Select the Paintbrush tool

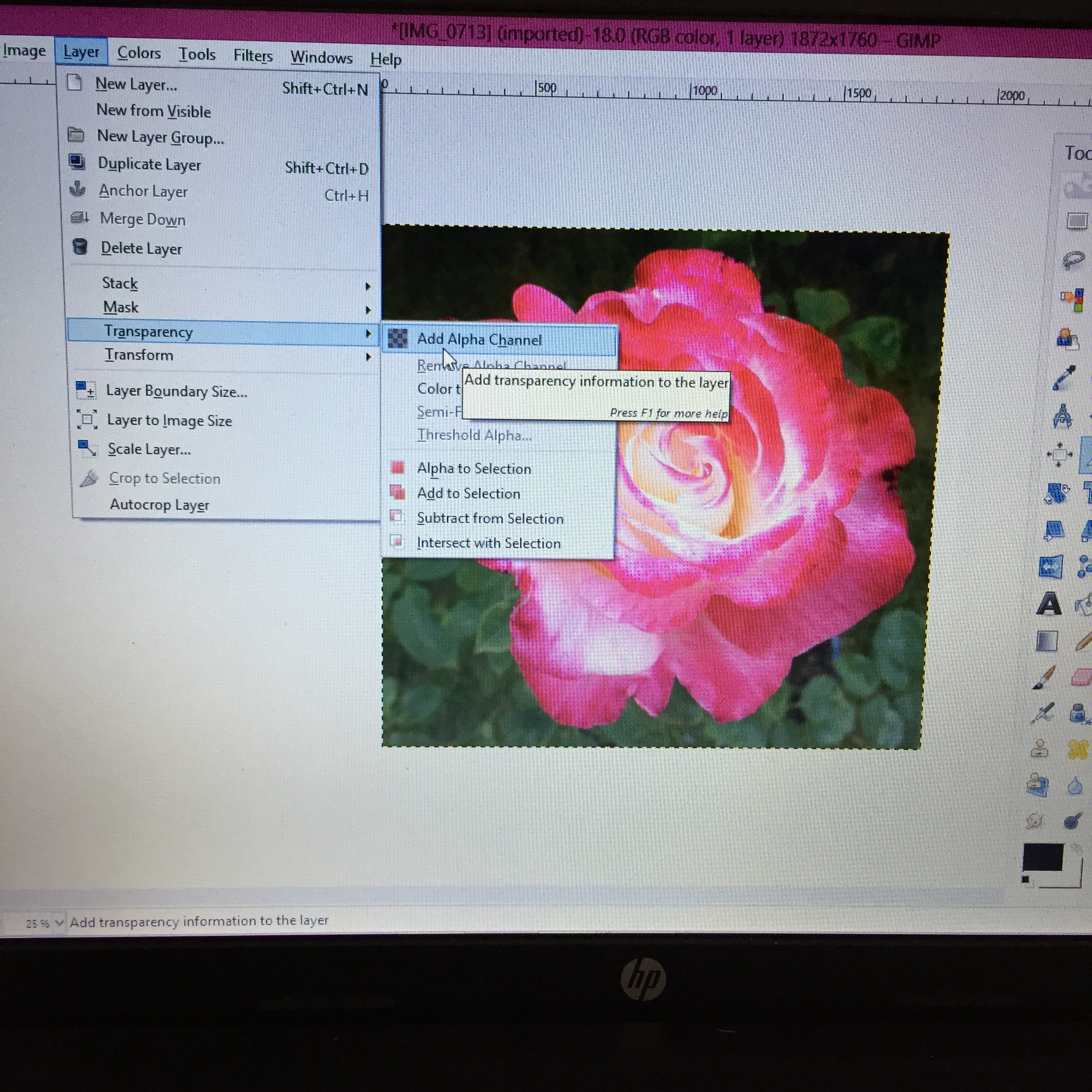1044,677
